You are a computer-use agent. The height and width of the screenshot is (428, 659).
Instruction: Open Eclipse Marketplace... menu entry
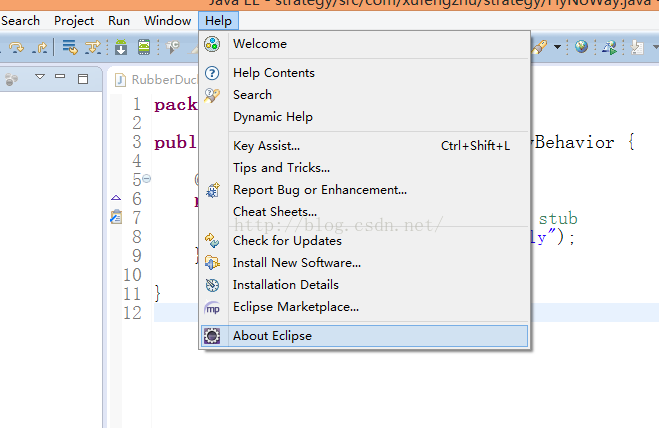pos(364,306)
